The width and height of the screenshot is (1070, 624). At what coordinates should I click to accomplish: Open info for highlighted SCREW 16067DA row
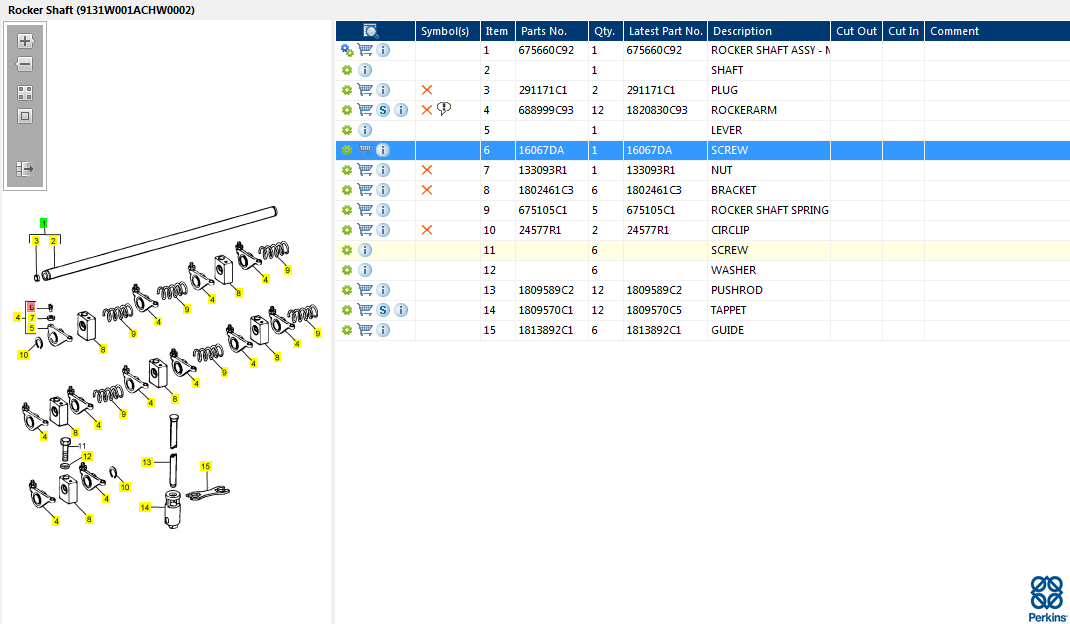pyautogui.click(x=384, y=150)
